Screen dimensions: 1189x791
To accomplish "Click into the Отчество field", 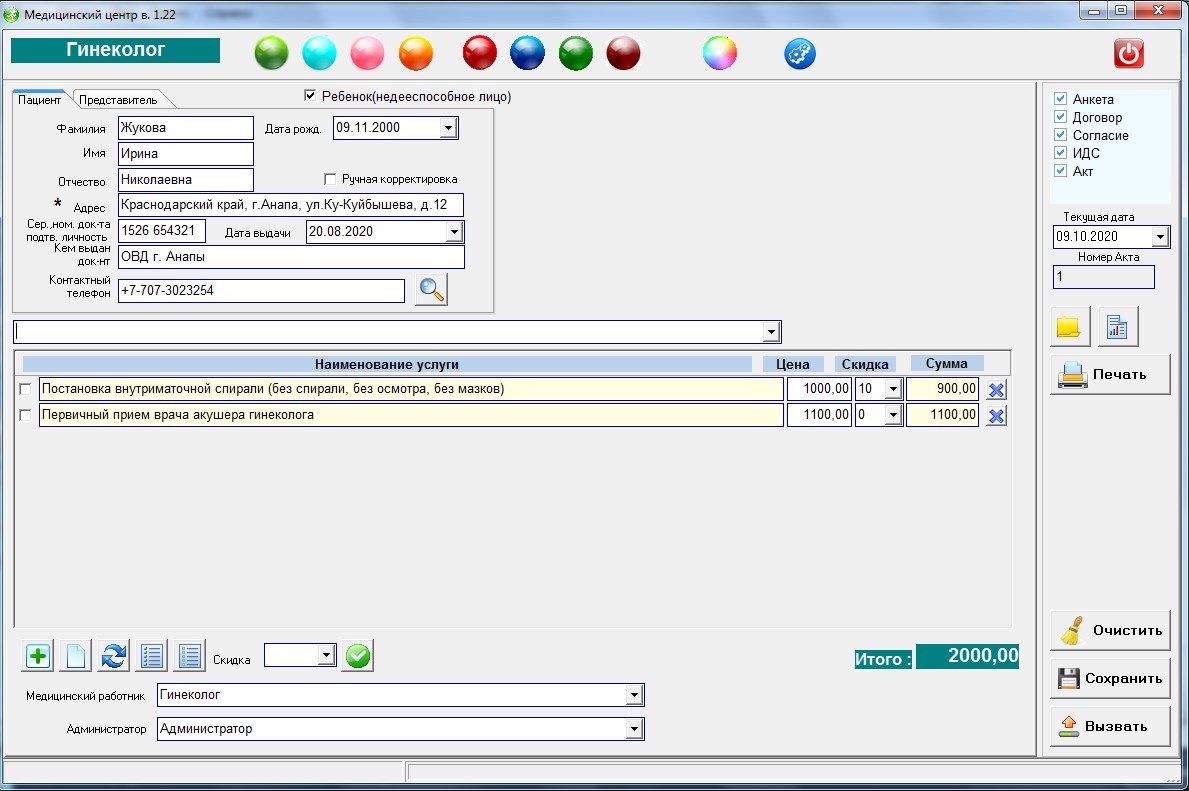I will (186, 180).
